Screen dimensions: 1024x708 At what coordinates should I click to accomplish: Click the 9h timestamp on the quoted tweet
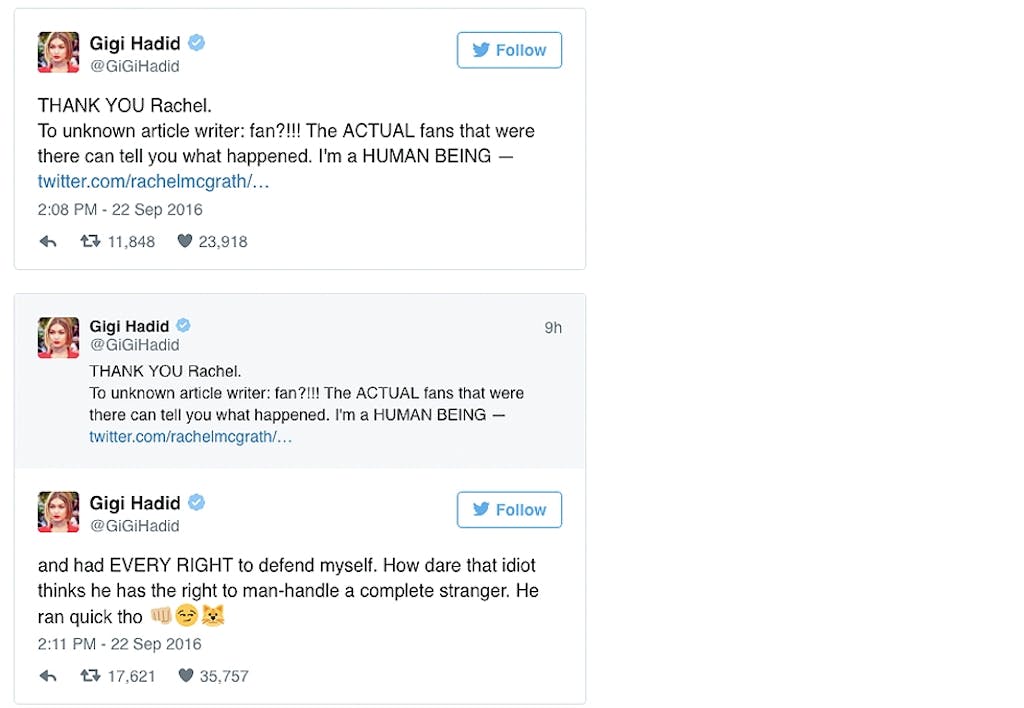pos(553,327)
